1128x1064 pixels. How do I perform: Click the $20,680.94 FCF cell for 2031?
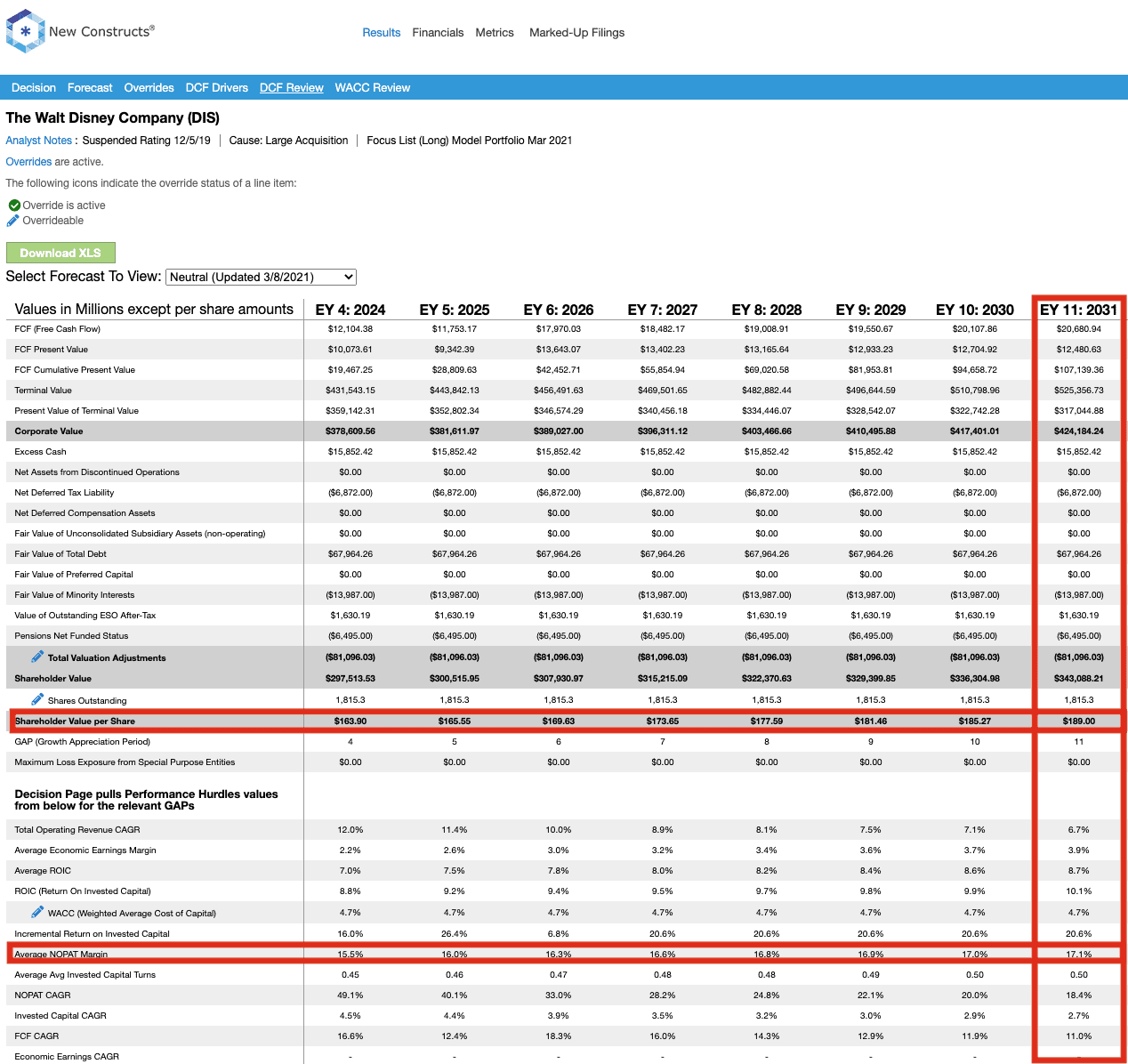[1079, 329]
